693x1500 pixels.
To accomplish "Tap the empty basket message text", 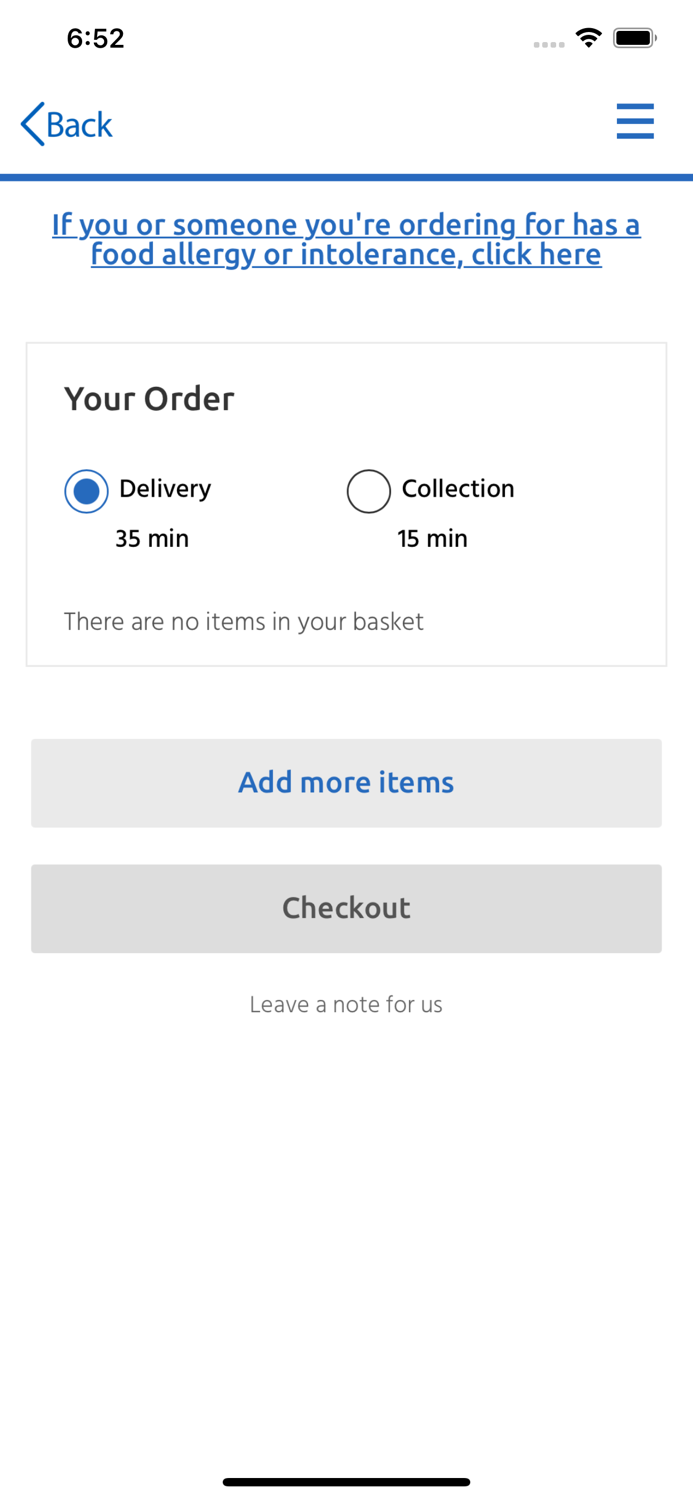I will (x=244, y=622).
